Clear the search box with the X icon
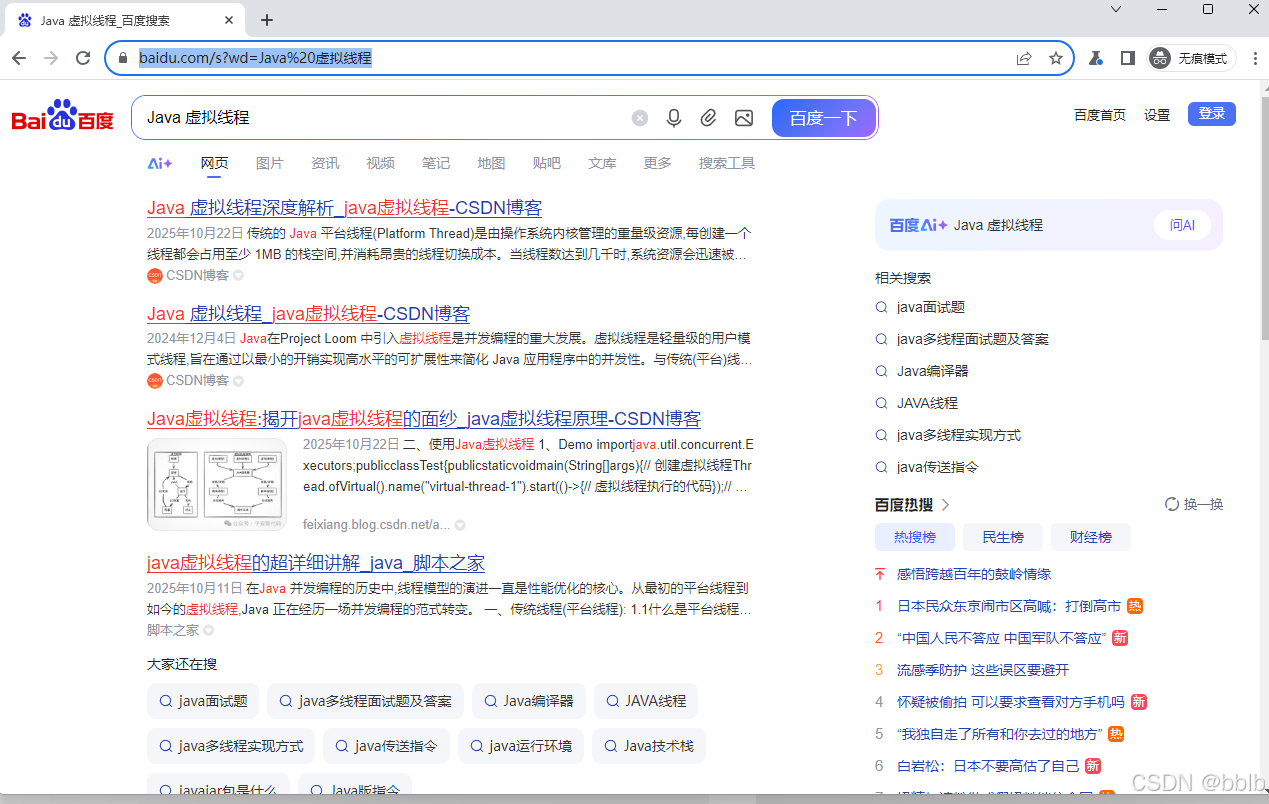 [639, 118]
